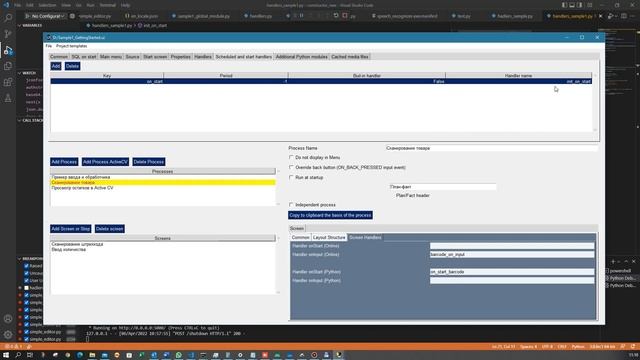Toggle Independent process checkbox

coord(291,204)
